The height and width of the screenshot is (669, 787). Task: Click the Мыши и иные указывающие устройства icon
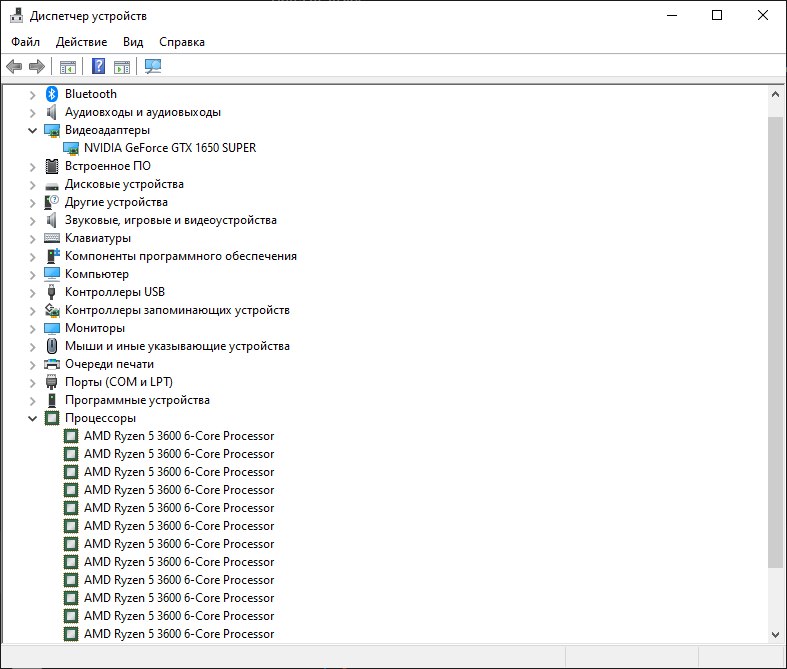click(x=52, y=346)
